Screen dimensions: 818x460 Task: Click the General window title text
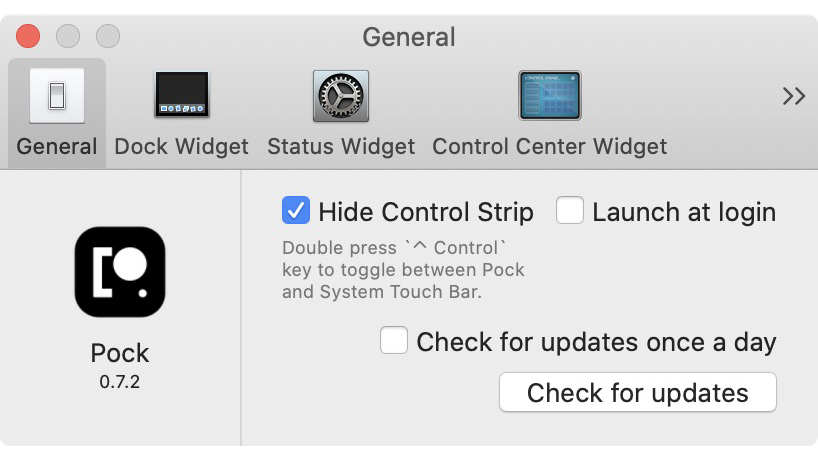(x=409, y=37)
